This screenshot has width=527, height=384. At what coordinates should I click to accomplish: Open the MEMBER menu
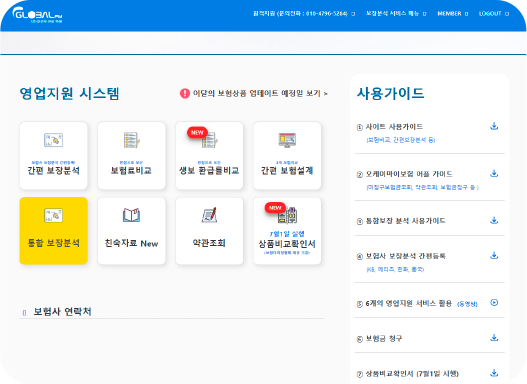click(x=452, y=14)
